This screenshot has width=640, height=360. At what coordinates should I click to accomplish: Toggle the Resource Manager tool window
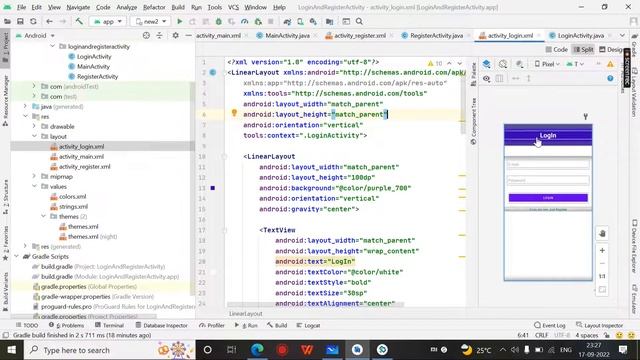tap(5, 100)
